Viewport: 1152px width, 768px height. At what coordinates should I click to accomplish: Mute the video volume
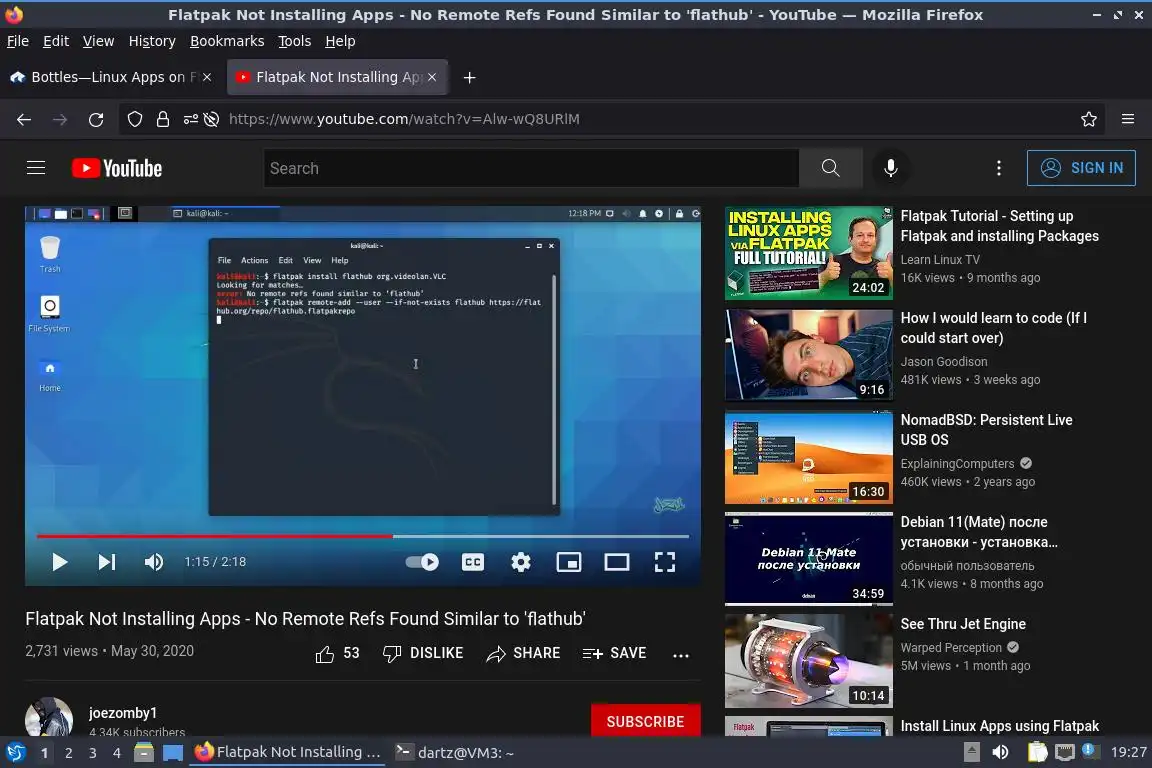tap(154, 562)
